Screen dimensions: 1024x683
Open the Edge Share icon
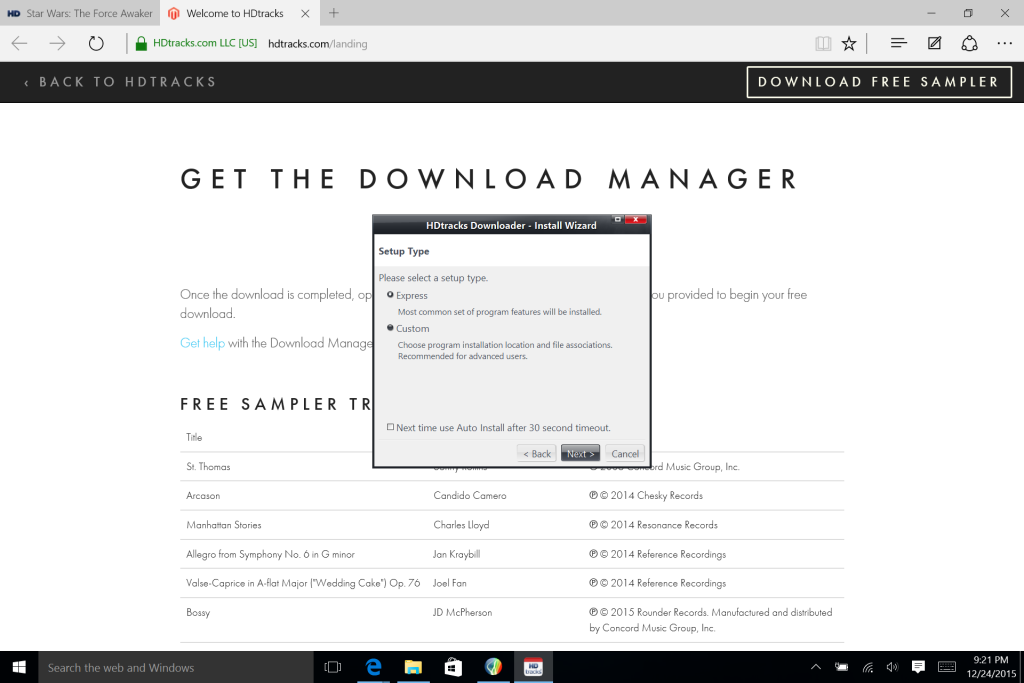(x=969, y=44)
